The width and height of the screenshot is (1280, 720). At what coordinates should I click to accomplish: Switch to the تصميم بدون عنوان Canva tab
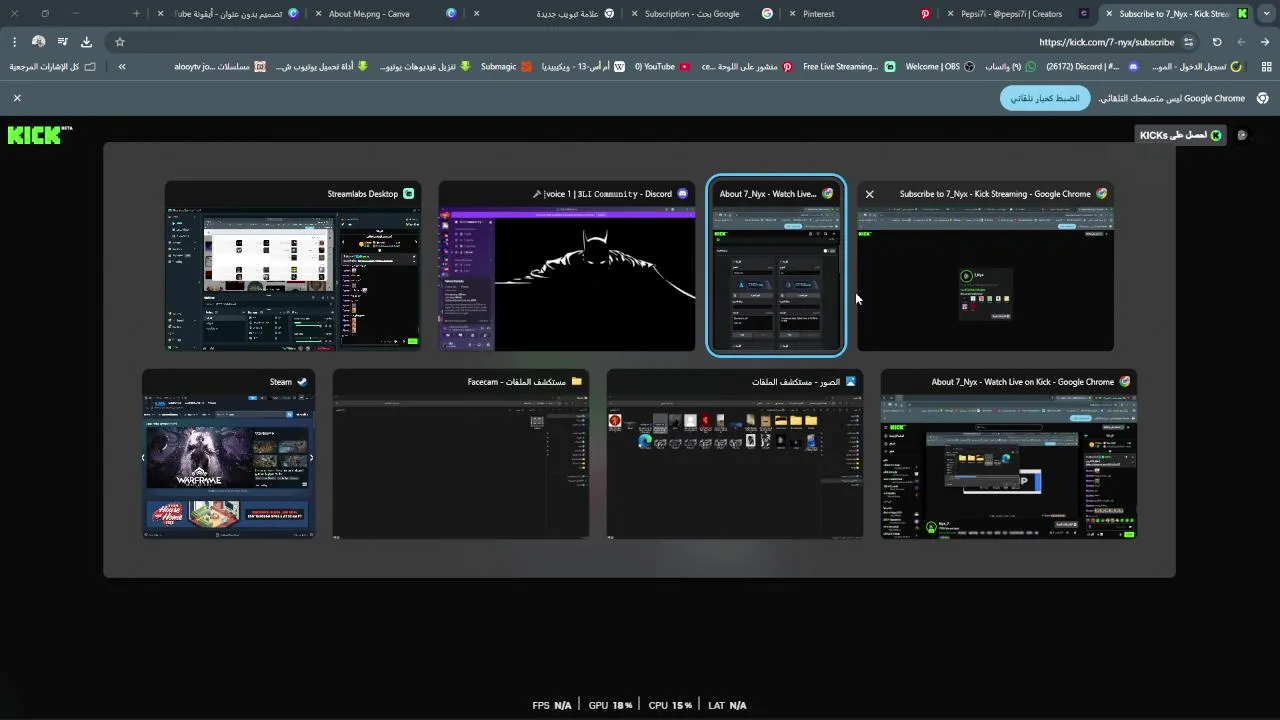[x=230, y=14]
